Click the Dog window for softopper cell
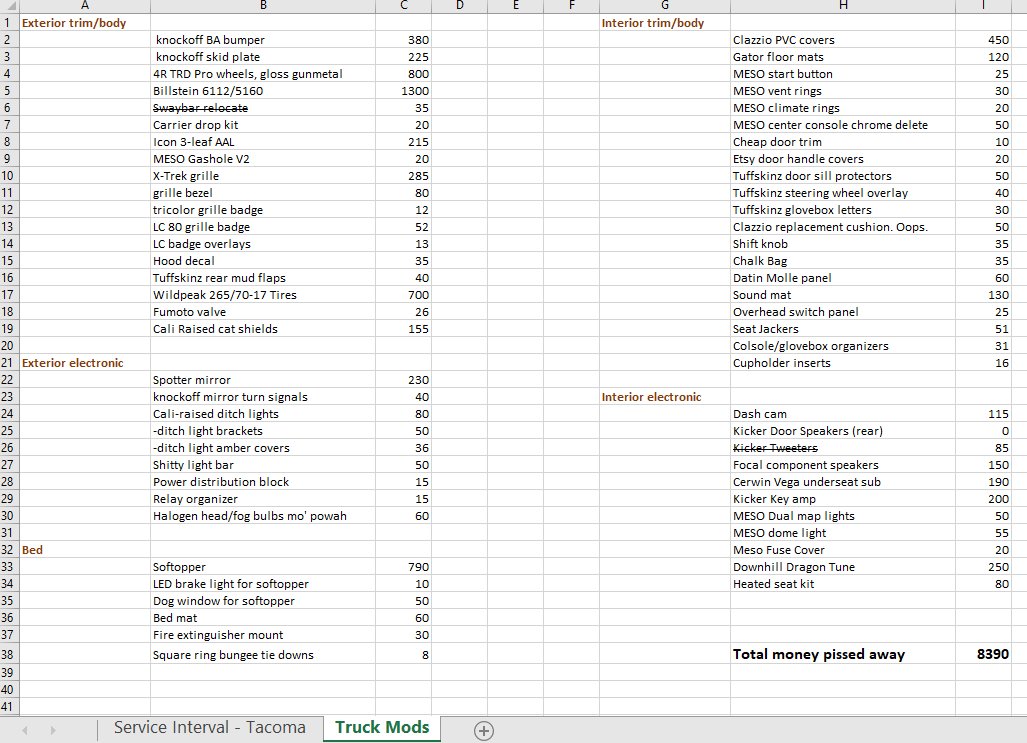The width and height of the screenshot is (1027, 743). coord(263,601)
